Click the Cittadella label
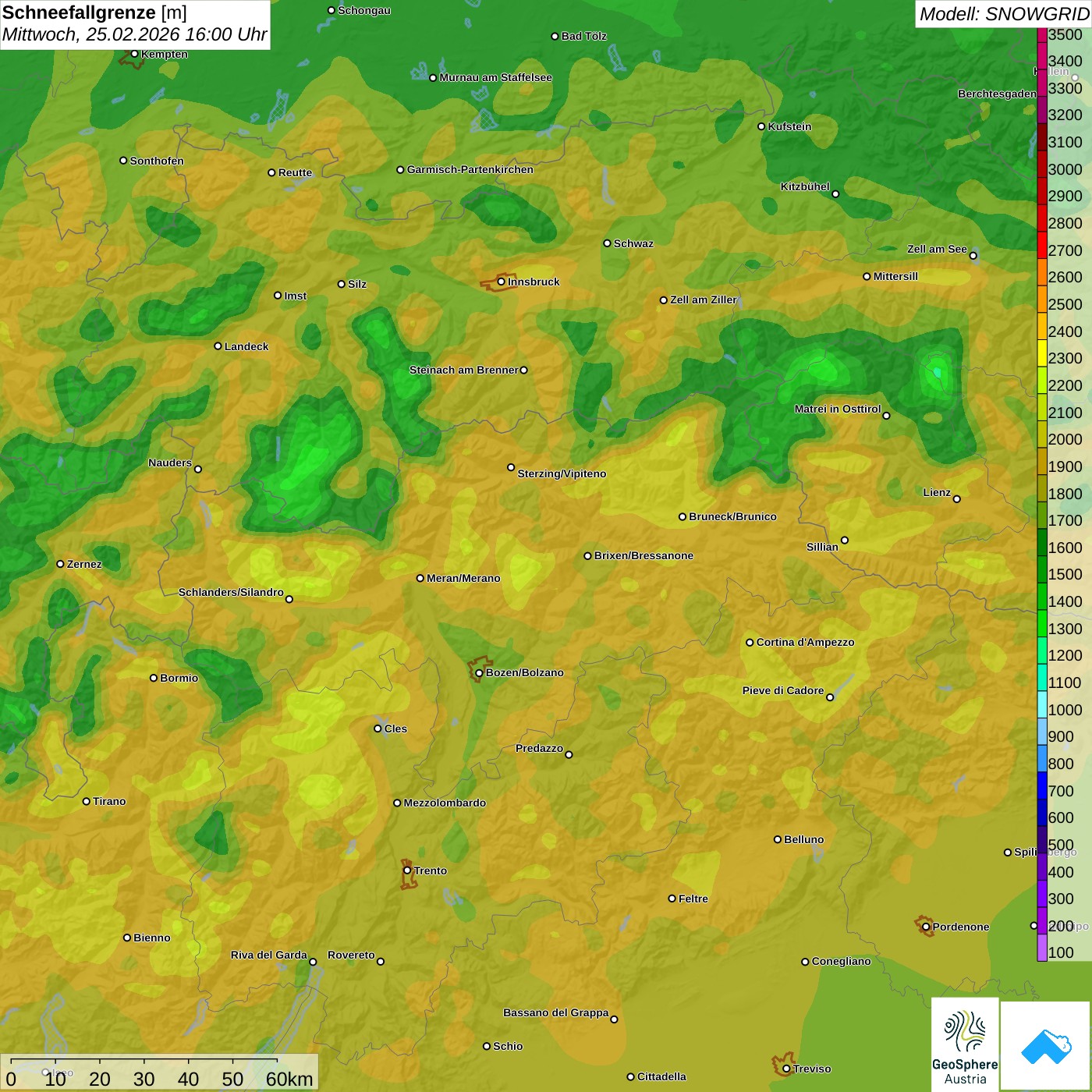 pyautogui.click(x=661, y=1076)
